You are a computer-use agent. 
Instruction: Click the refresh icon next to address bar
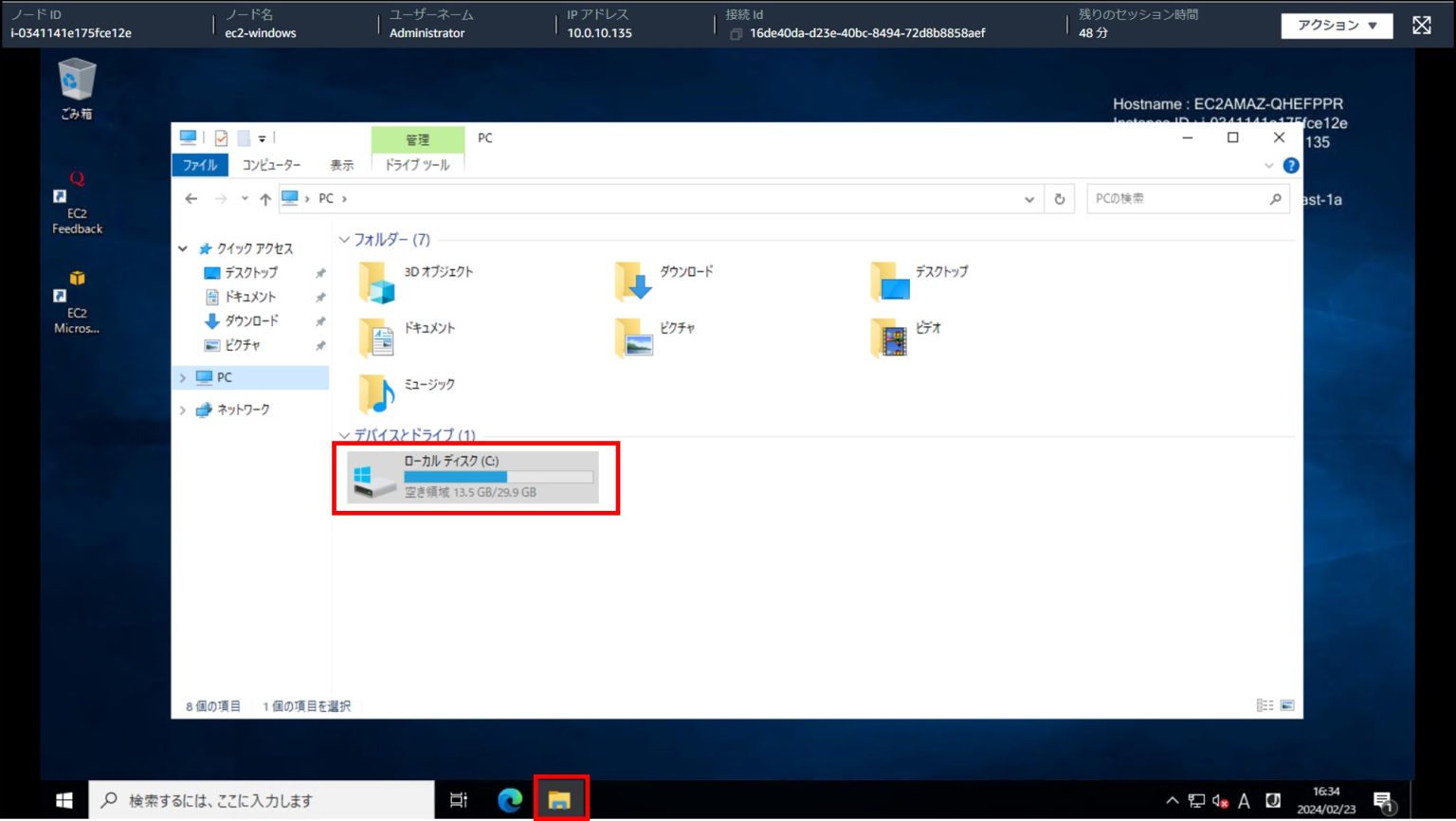pyautogui.click(x=1059, y=198)
